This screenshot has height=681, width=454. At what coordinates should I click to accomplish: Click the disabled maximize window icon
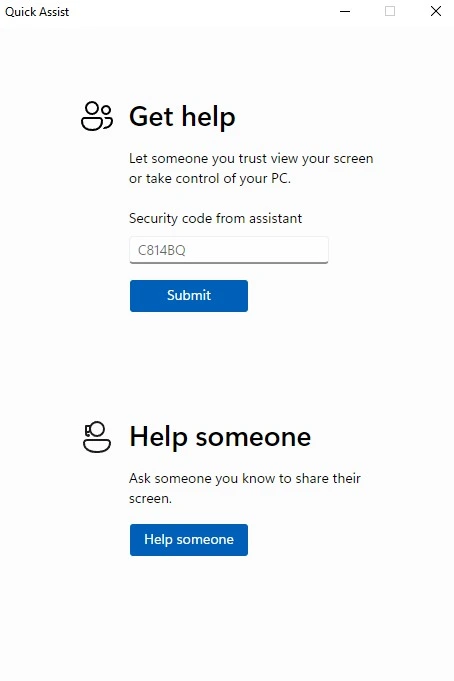390,11
